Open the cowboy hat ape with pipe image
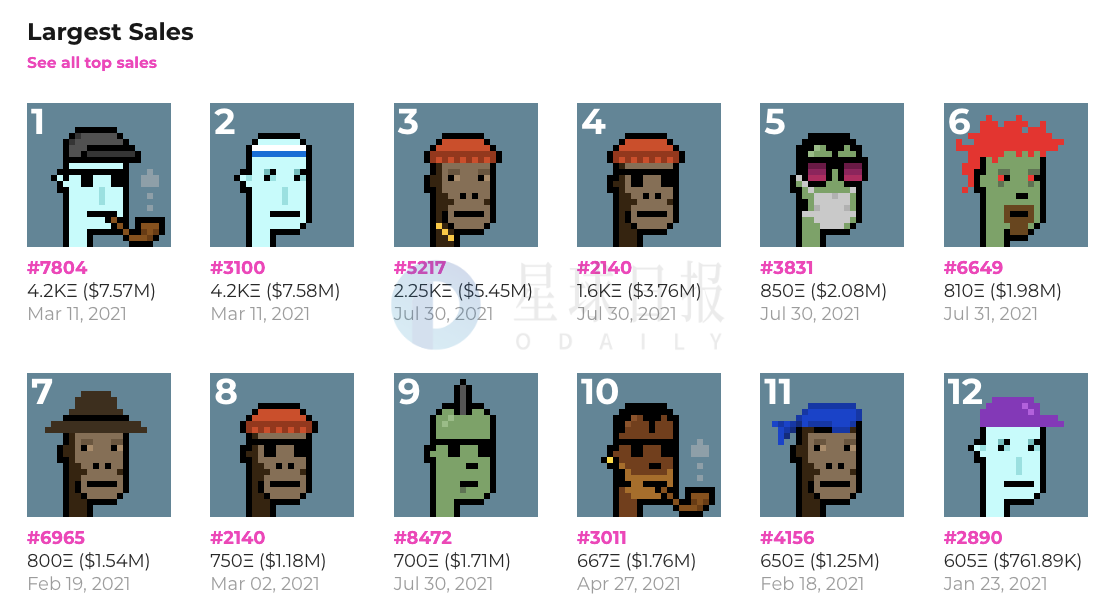Viewport: 1116px width, 610px height. click(x=648, y=445)
